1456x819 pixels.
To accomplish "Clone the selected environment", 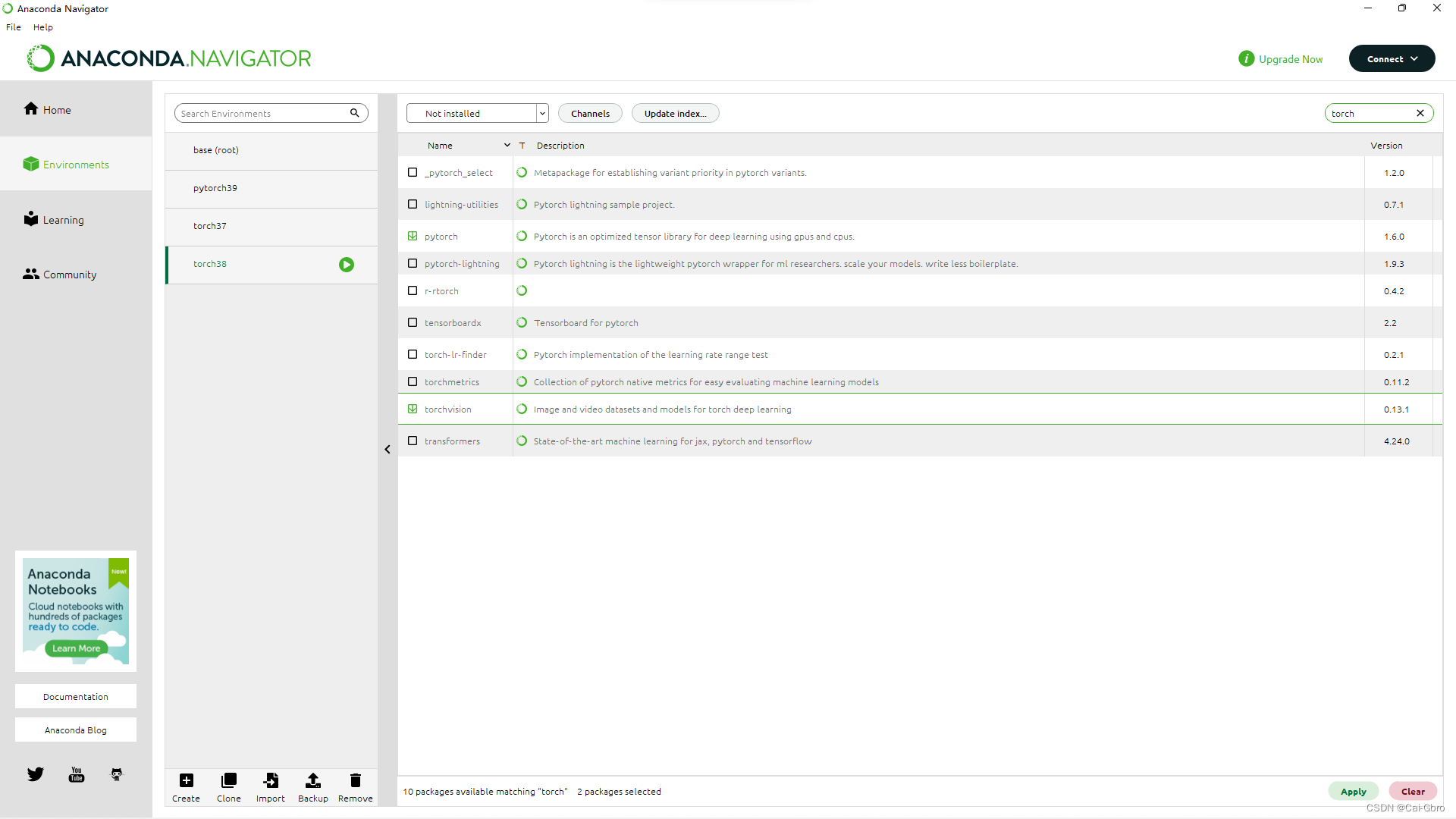I will point(228,787).
